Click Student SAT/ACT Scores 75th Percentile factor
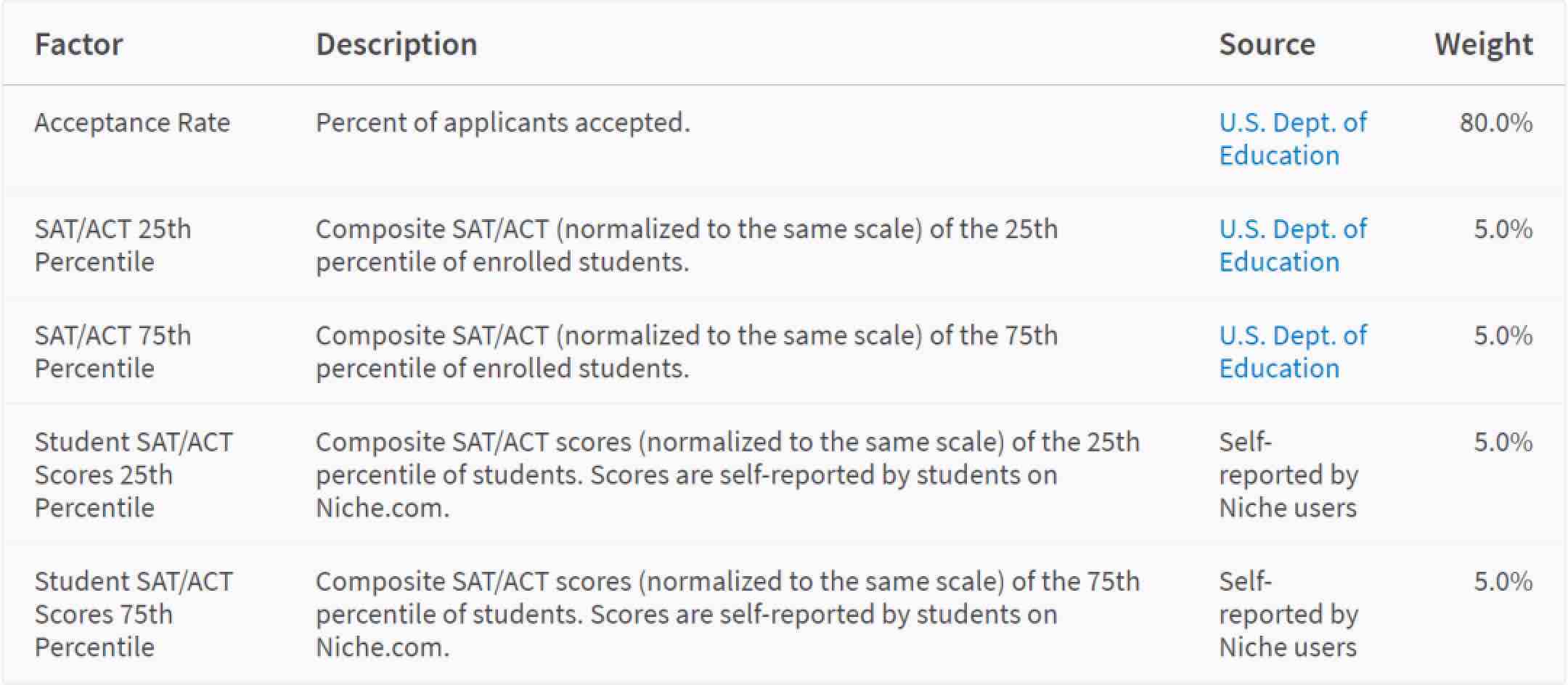 tap(134, 614)
